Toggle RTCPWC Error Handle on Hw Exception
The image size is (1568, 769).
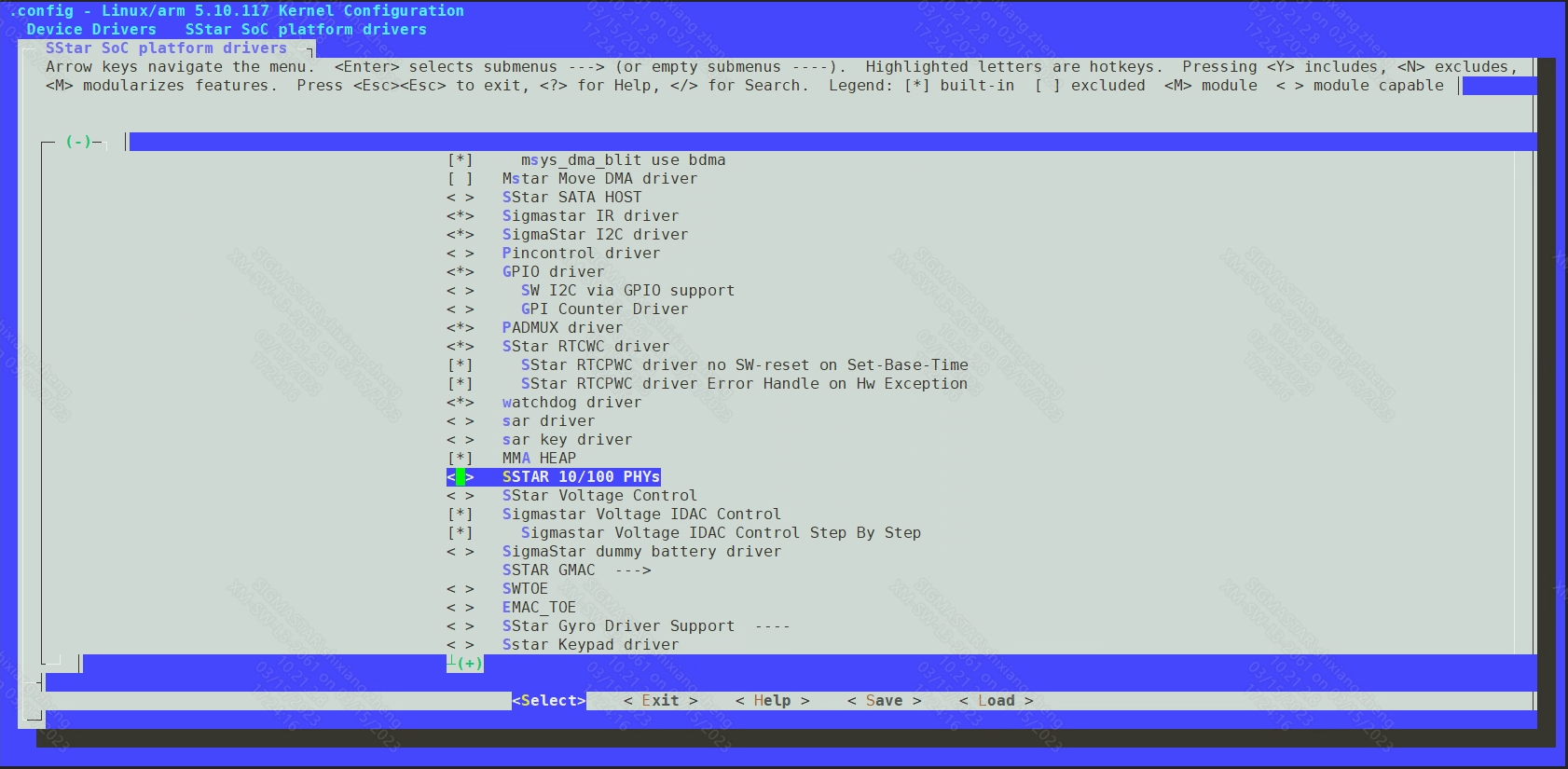point(461,384)
